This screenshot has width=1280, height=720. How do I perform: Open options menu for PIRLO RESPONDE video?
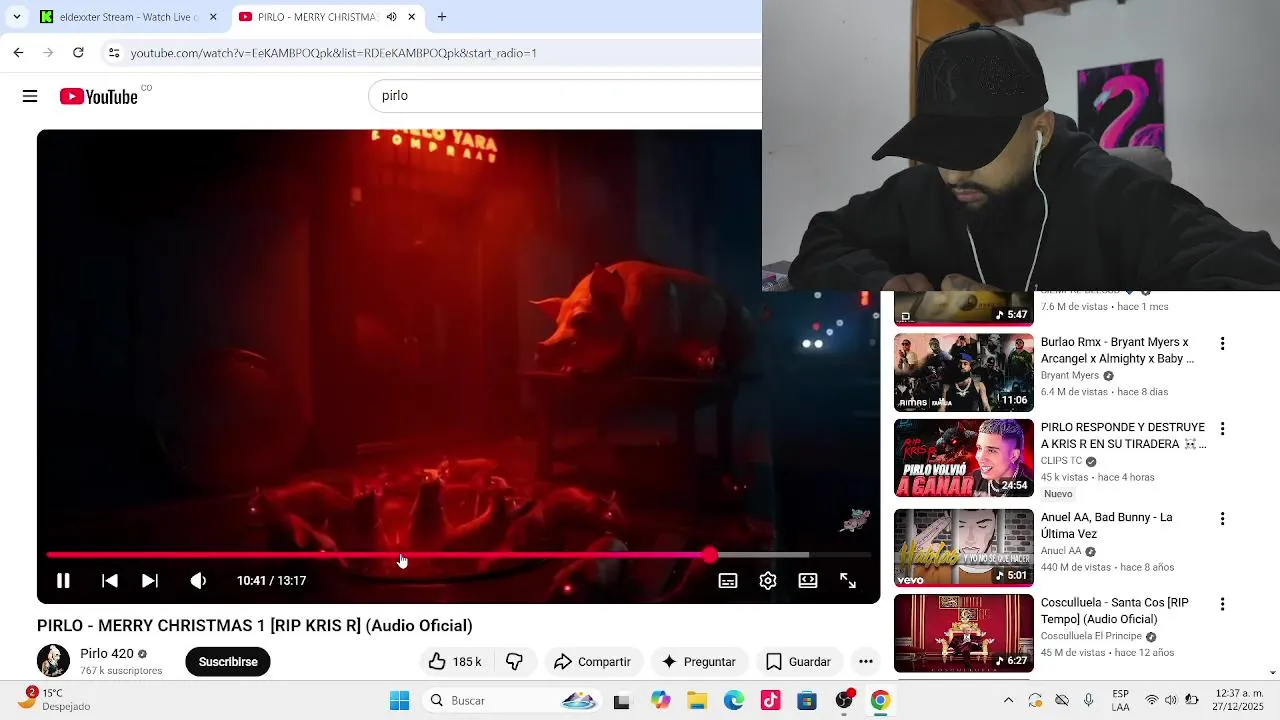(x=1222, y=429)
